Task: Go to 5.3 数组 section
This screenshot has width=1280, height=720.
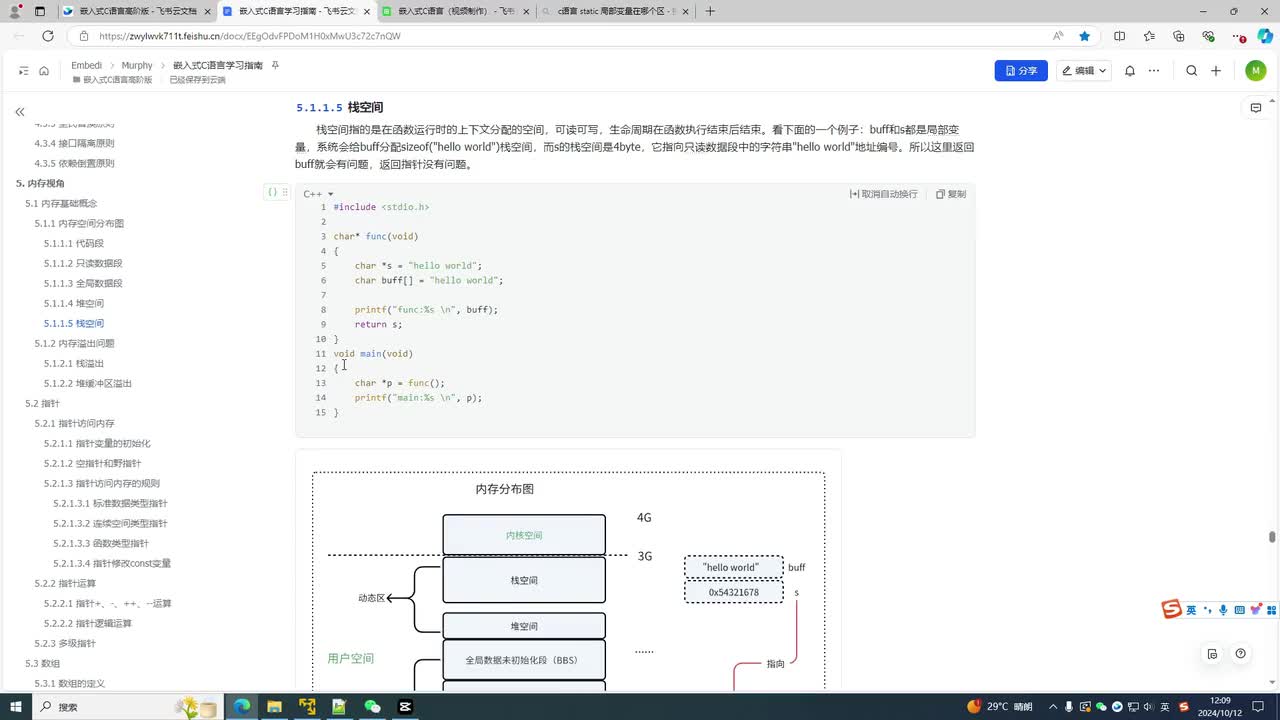Action: pos(42,663)
